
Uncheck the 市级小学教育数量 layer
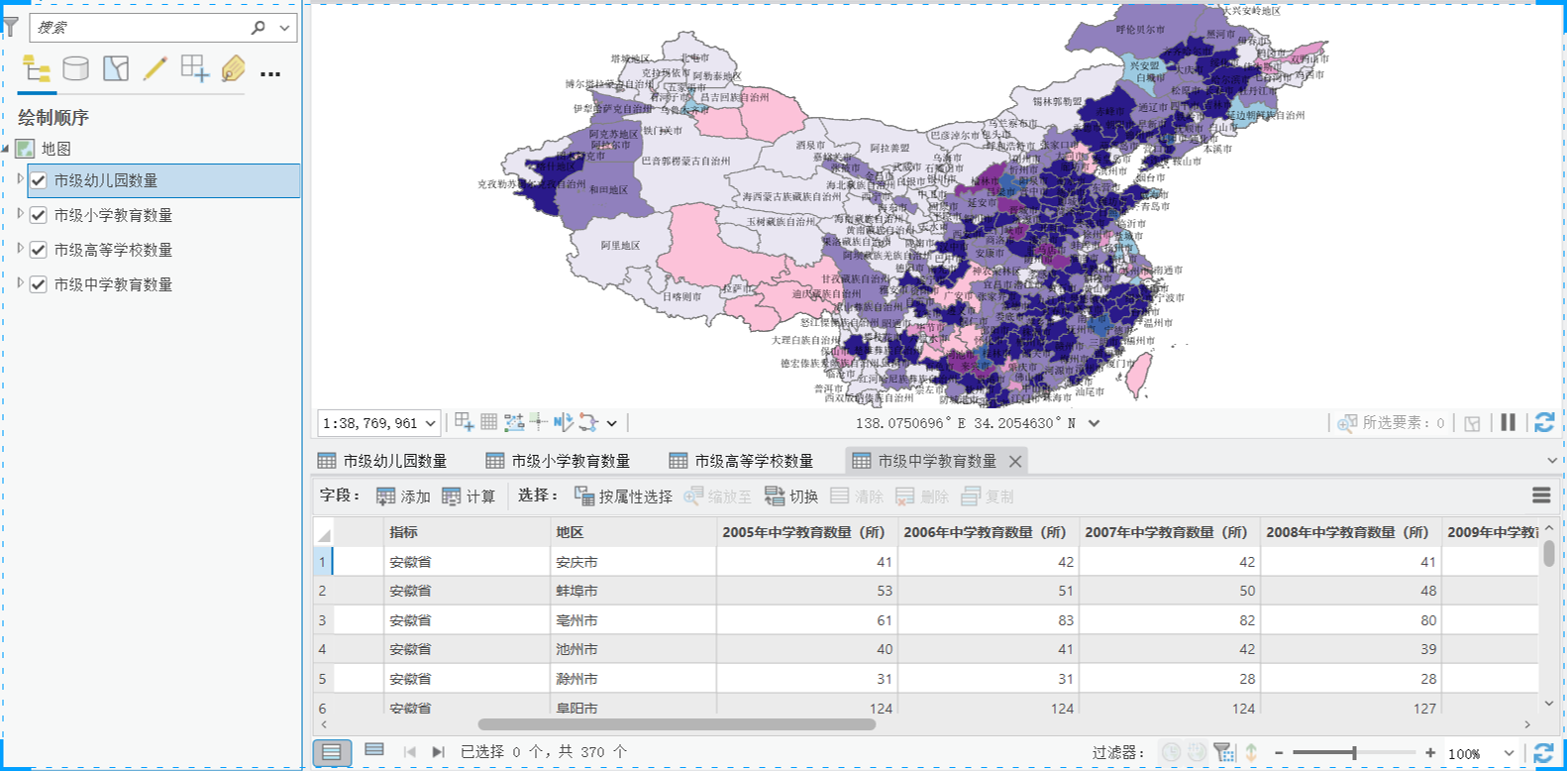coord(39,215)
